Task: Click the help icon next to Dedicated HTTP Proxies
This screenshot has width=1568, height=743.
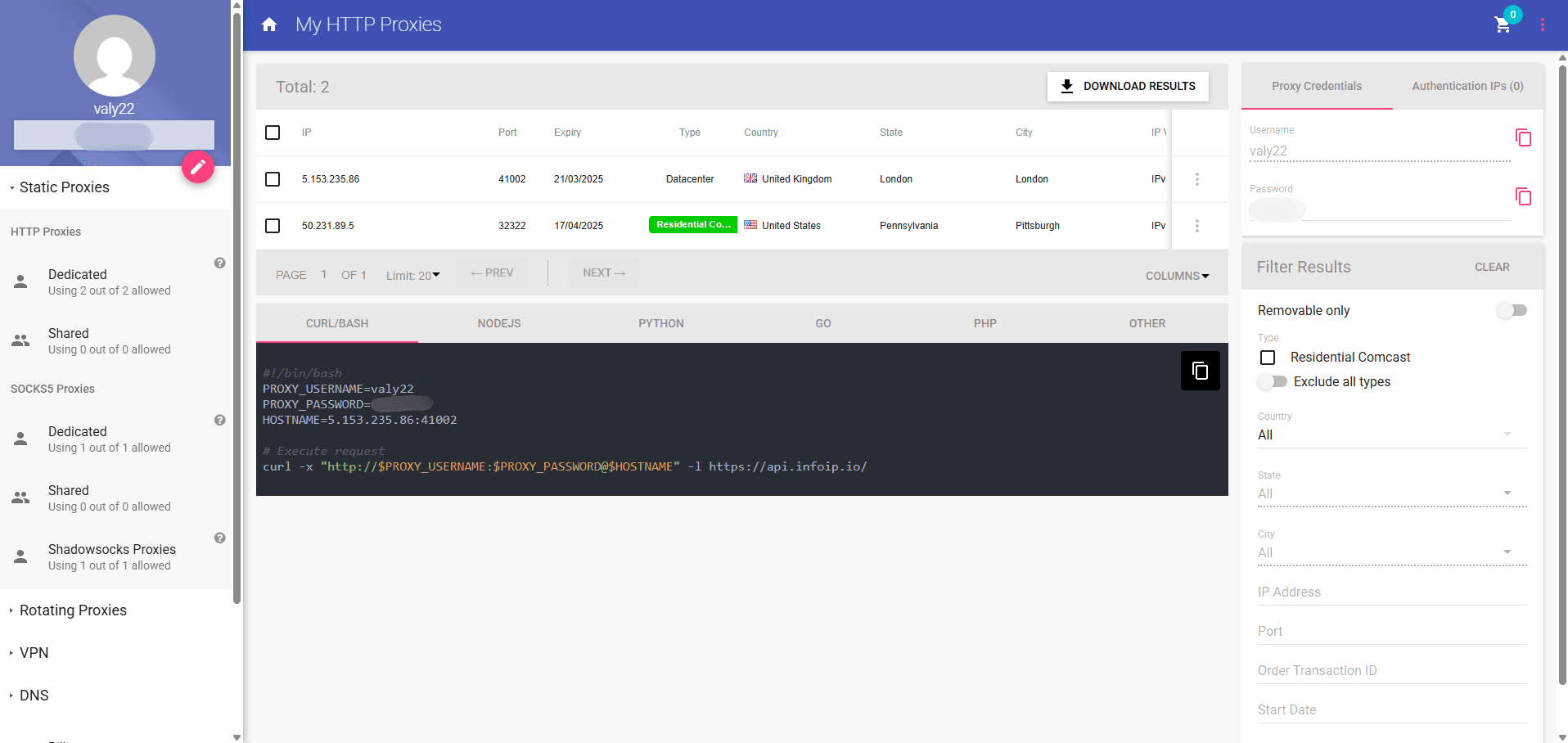Action: pyautogui.click(x=219, y=263)
